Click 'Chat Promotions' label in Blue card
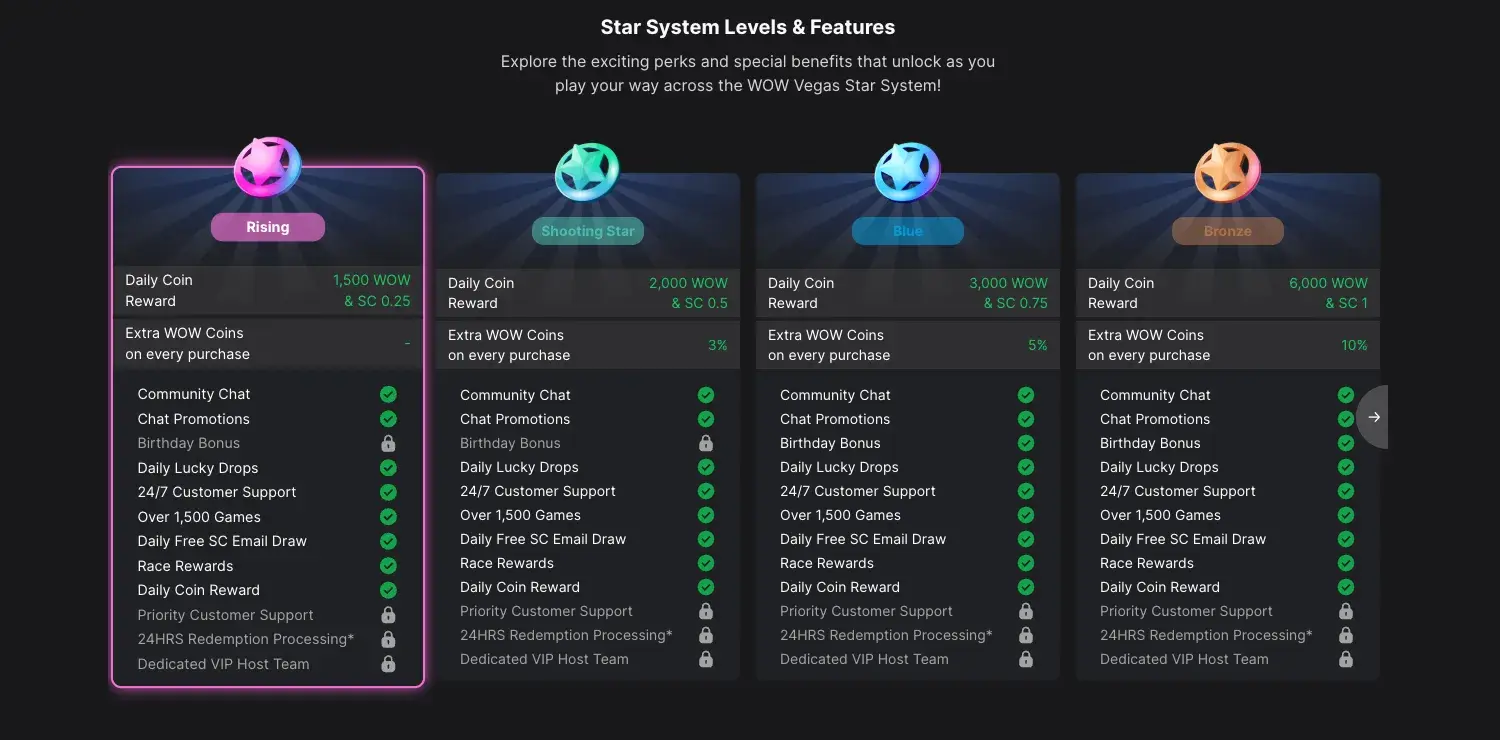 click(835, 419)
